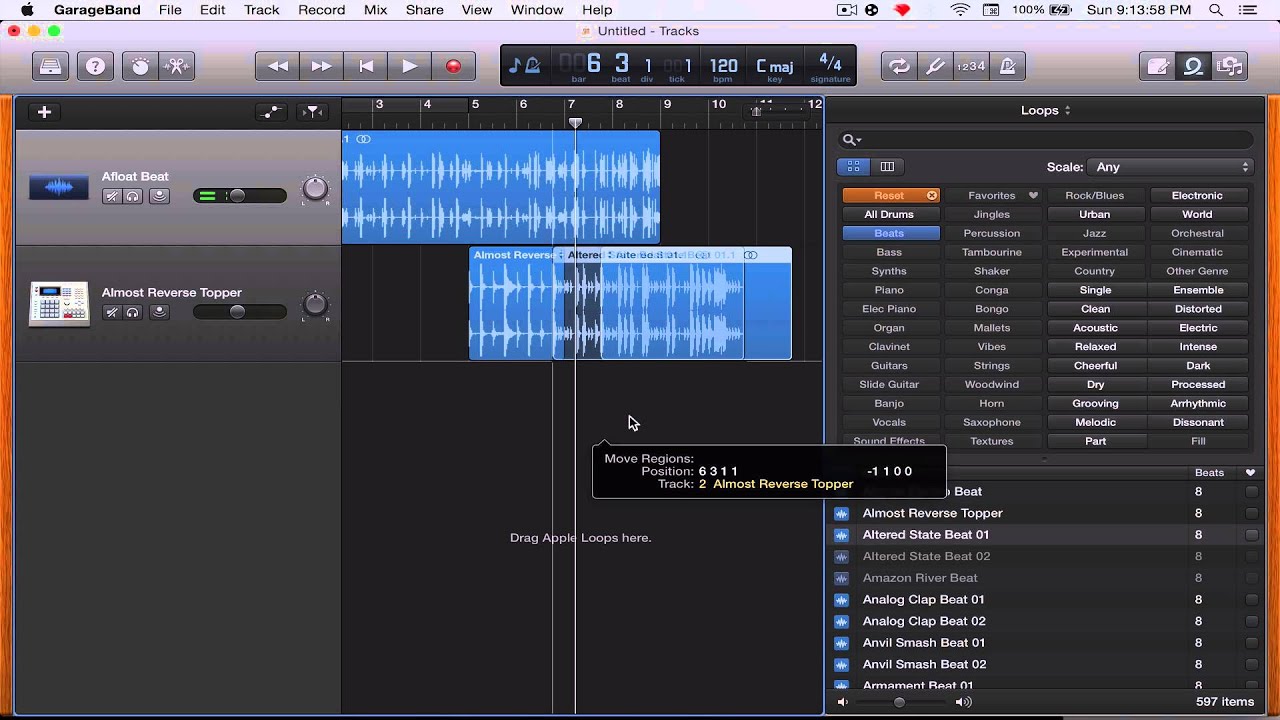This screenshot has width=1280, height=720.
Task: Open favorites column heart dropdown
Action: 1250,472
